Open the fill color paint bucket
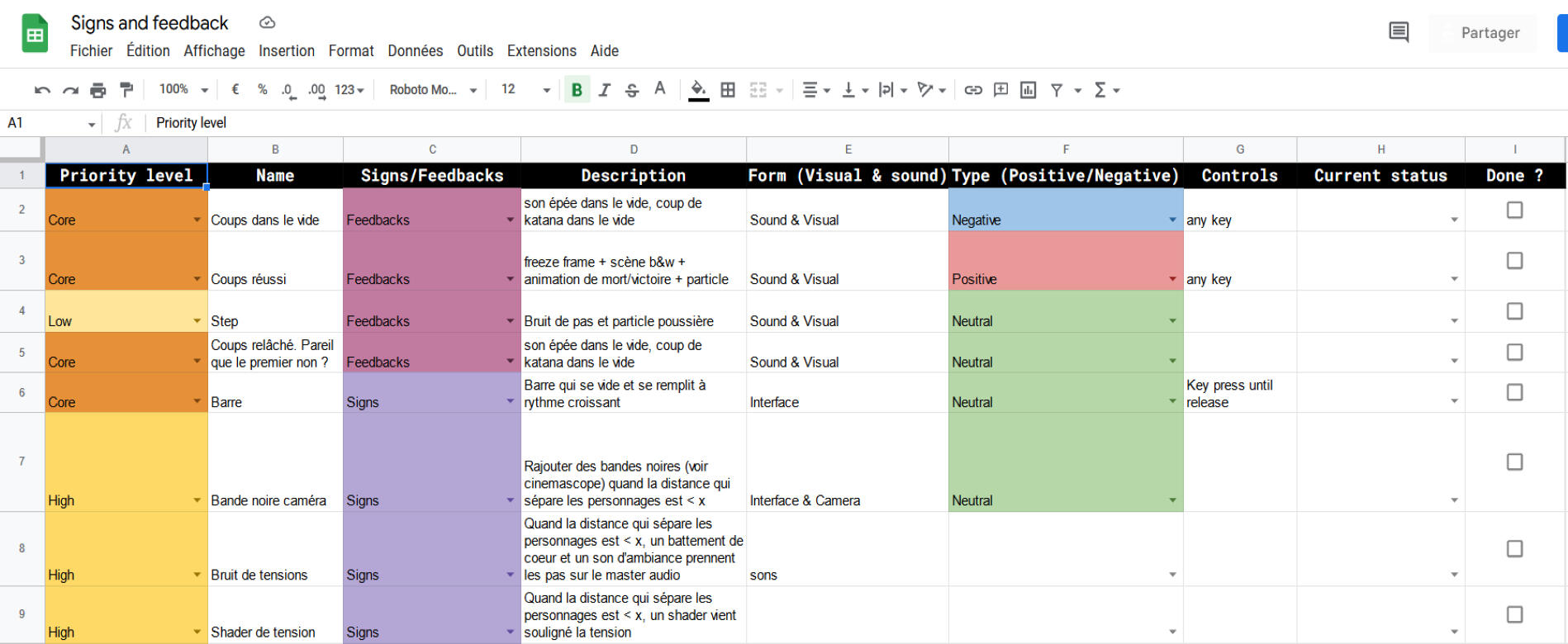The height and width of the screenshot is (644, 1568). (698, 90)
